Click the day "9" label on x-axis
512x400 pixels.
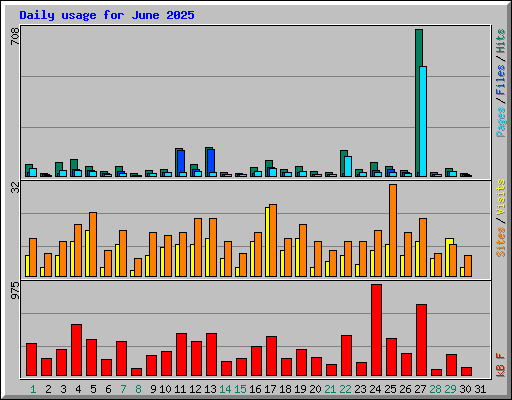pos(153,389)
